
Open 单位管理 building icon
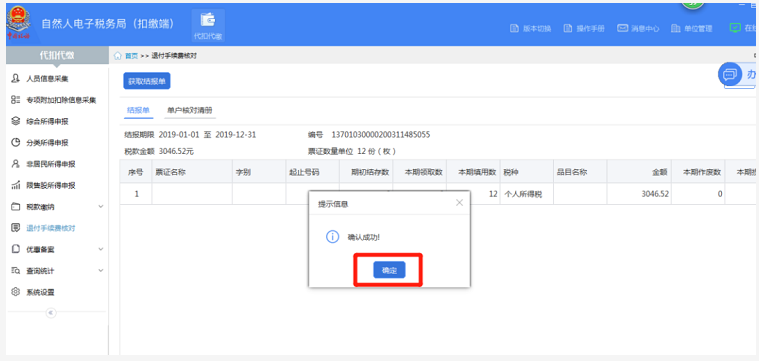676,28
